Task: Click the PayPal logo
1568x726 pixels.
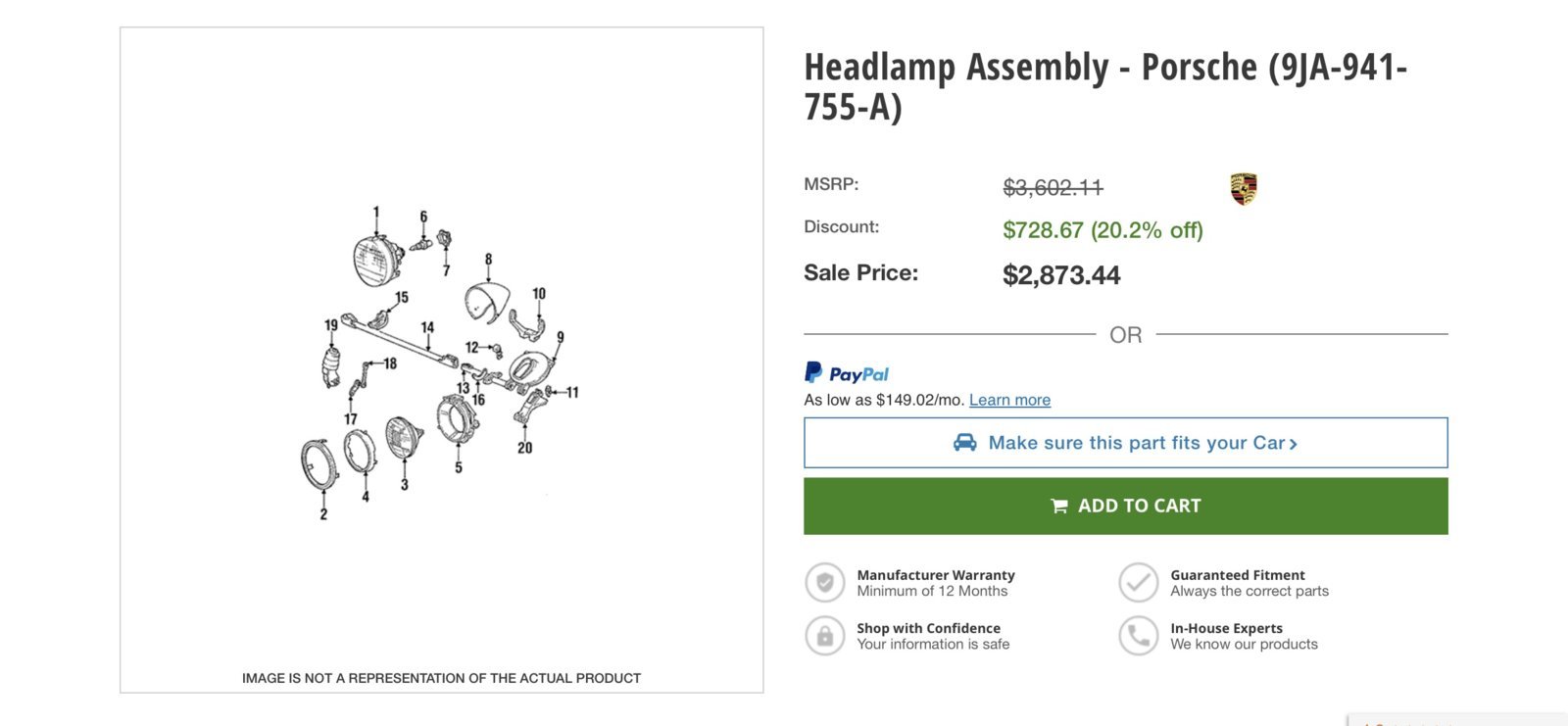Action: coord(847,373)
